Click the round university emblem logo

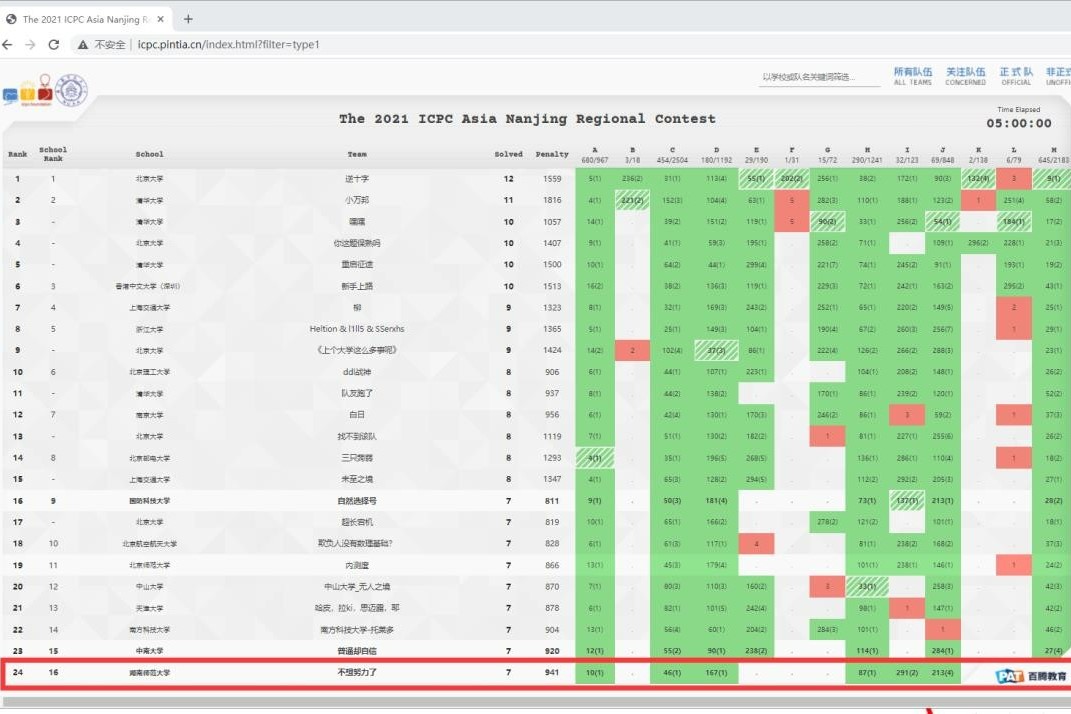(72, 91)
